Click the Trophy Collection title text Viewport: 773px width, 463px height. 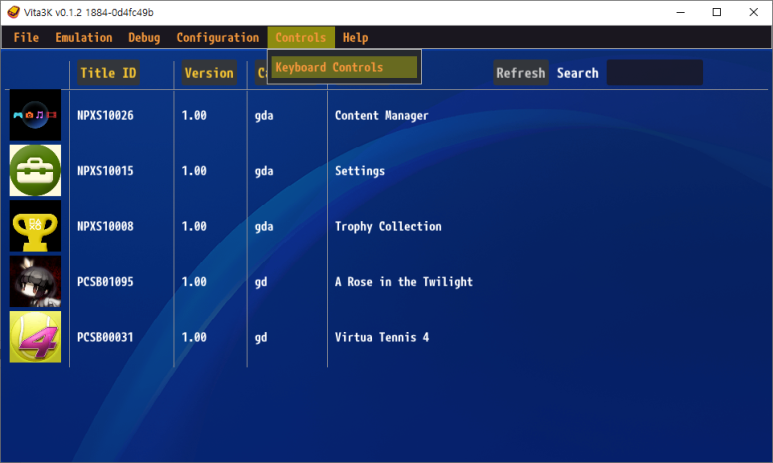(388, 226)
